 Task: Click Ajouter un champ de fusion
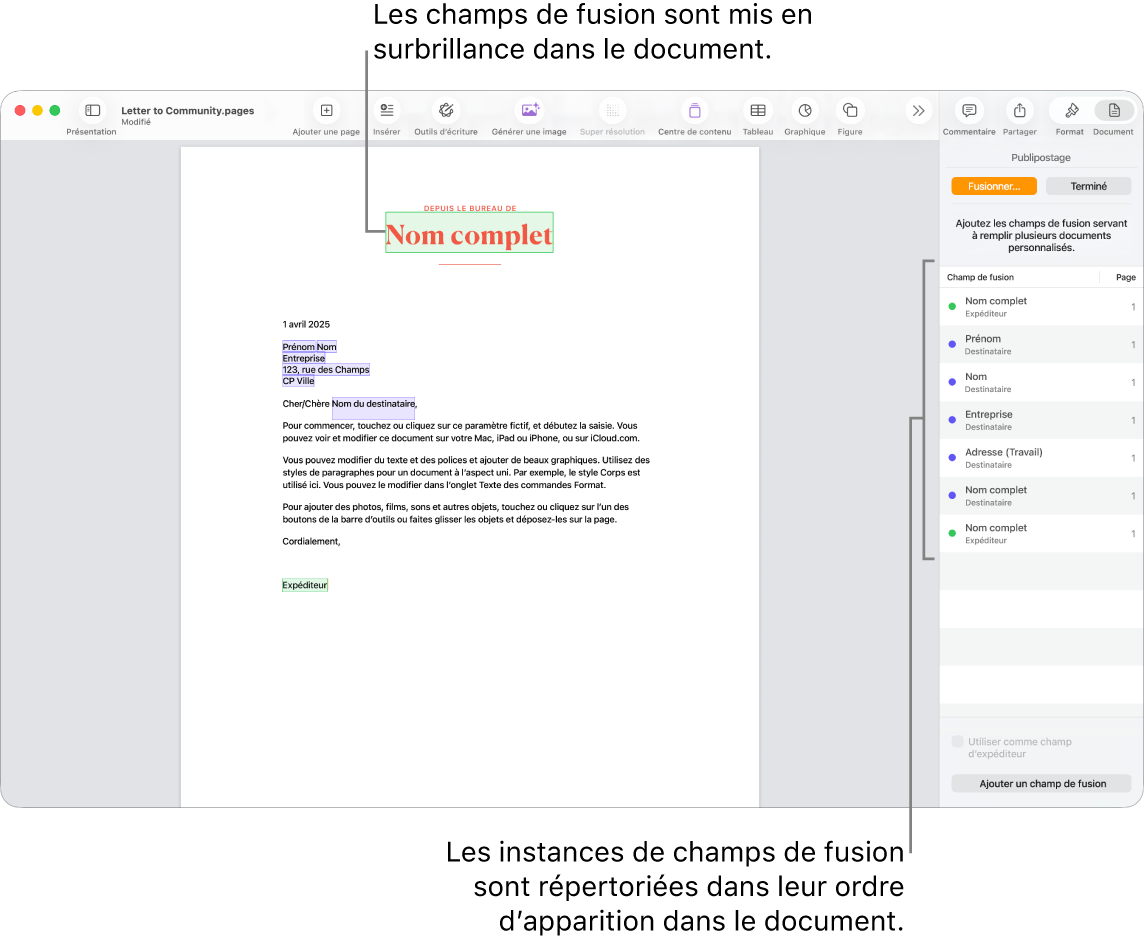tap(1040, 783)
